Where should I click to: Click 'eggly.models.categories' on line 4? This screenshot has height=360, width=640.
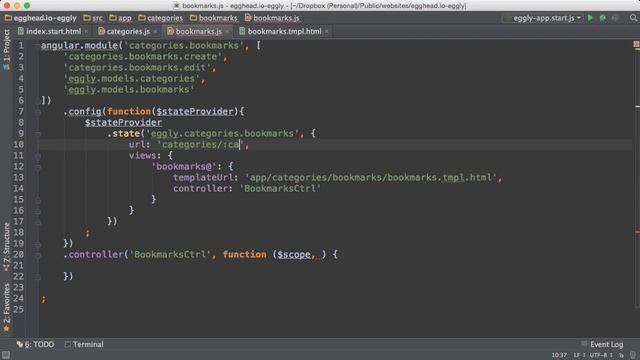tap(131, 78)
